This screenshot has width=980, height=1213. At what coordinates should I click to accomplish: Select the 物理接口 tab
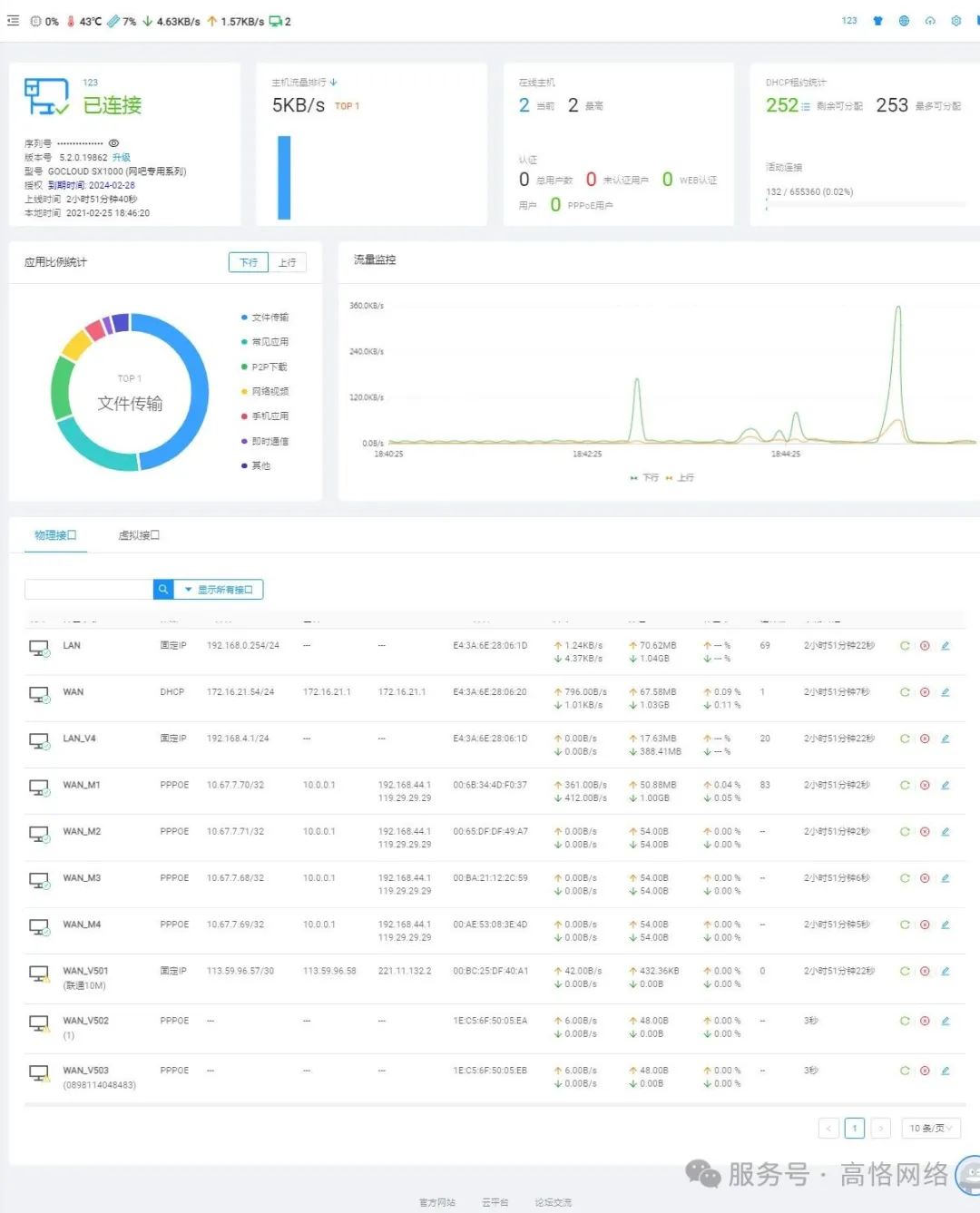[x=55, y=535]
